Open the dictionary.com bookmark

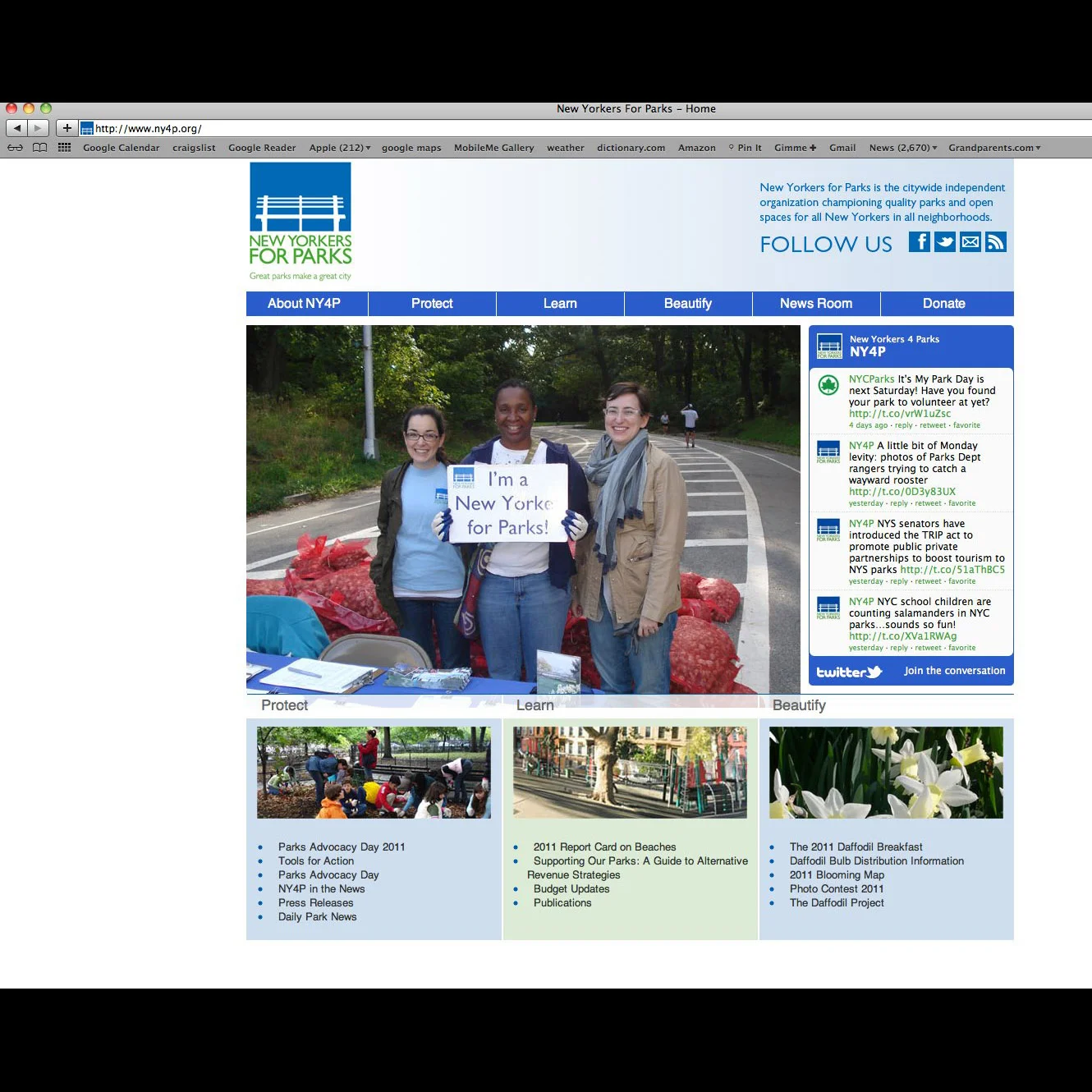click(x=631, y=148)
